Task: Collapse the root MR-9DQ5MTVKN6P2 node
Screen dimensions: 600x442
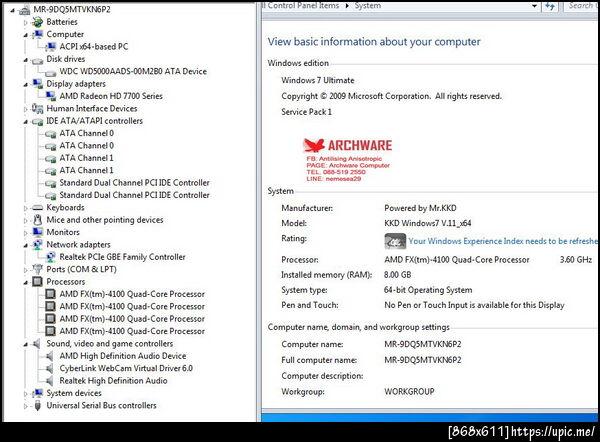Action: [12, 10]
